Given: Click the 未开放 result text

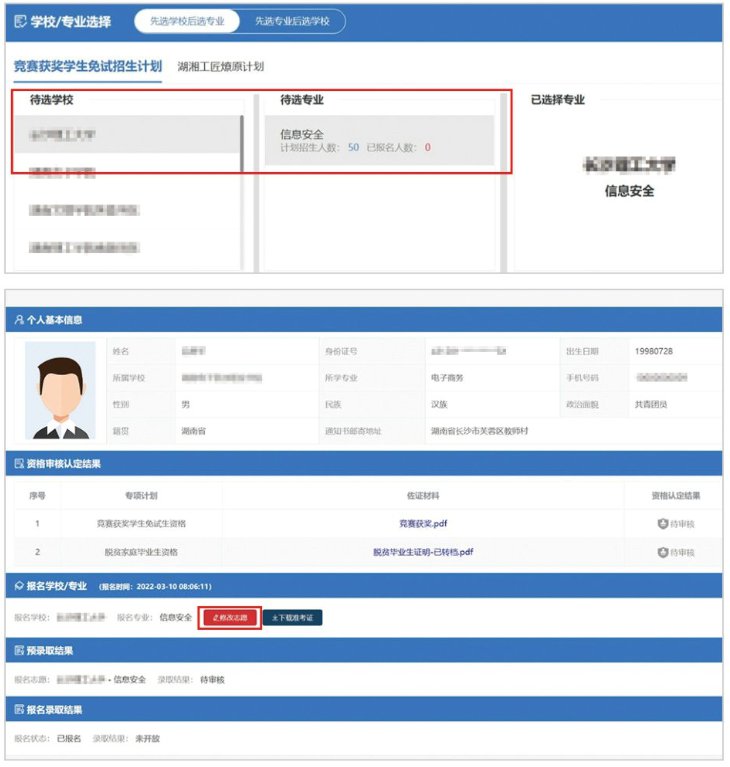Looking at the screenshot, I should (x=148, y=738).
